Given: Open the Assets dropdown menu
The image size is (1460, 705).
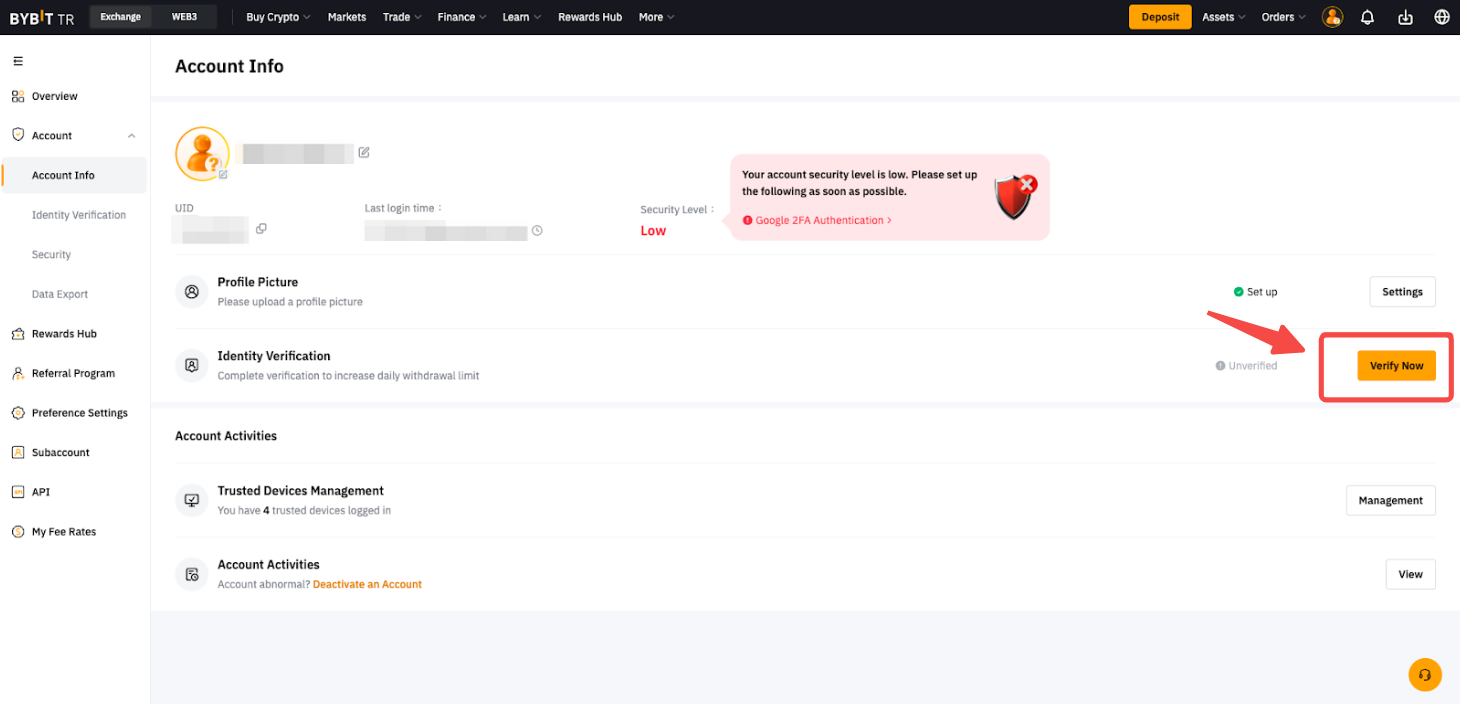Looking at the screenshot, I should (1223, 17).
